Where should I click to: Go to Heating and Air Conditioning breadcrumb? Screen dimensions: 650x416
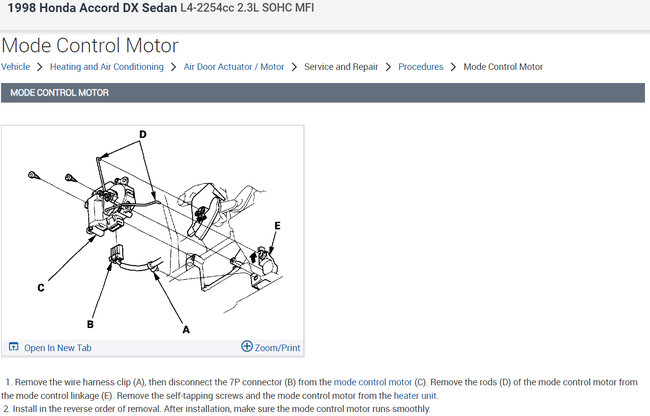107,67
